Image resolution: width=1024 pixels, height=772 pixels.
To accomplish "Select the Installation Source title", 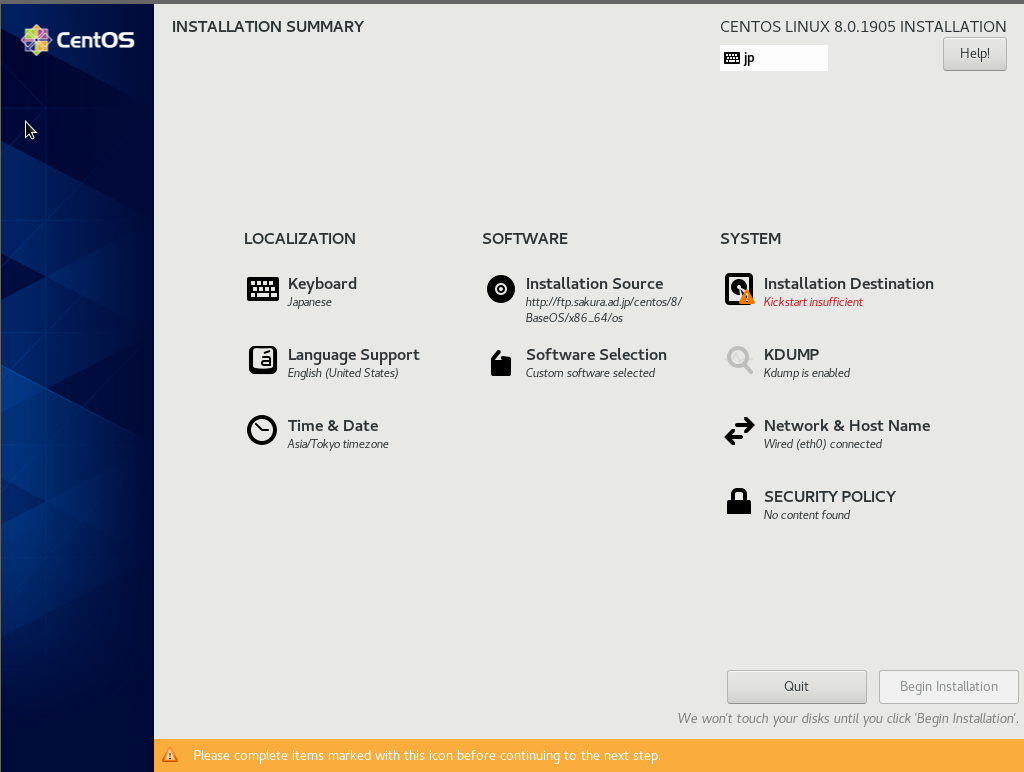I will point(594,283).
